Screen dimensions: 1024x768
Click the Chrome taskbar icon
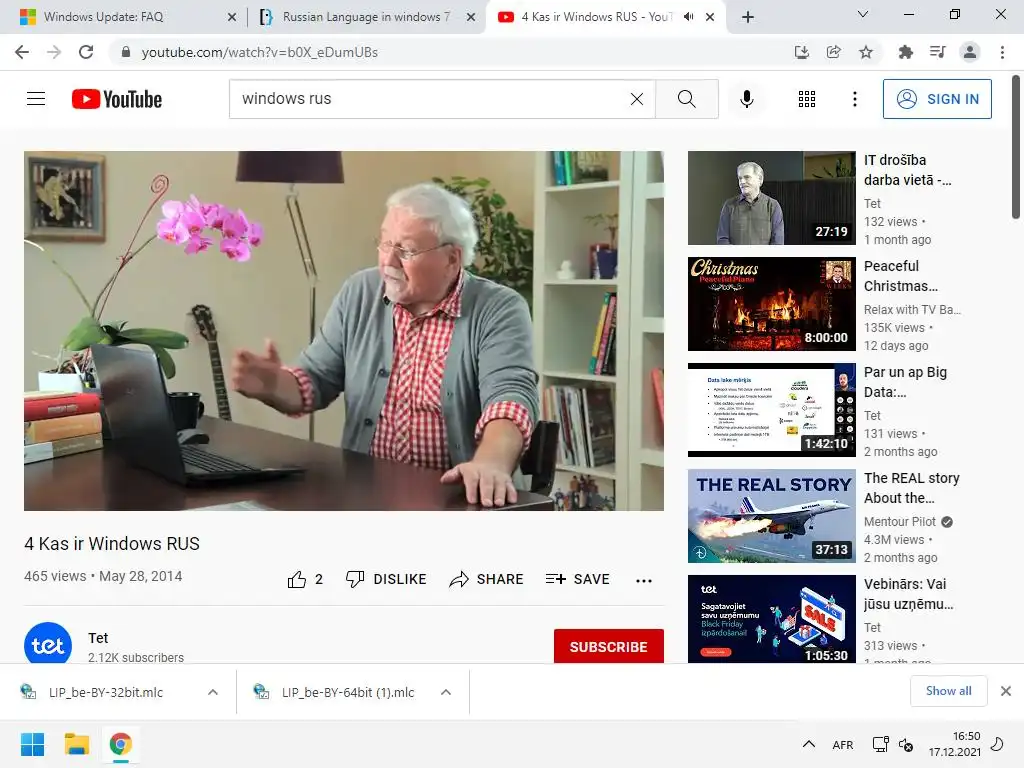pos(120,744)
